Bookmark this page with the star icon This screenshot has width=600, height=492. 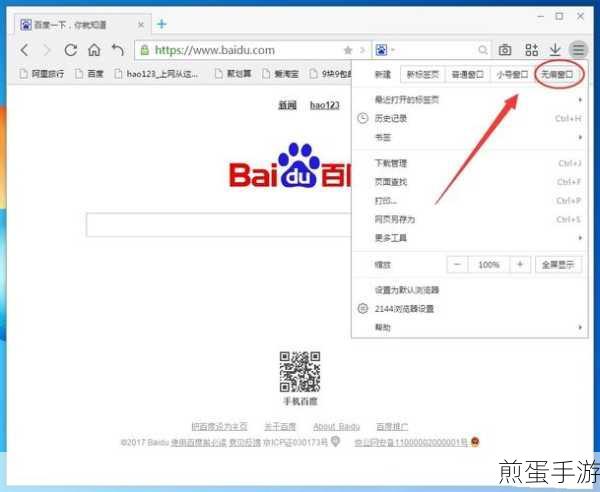pos(348,50)
